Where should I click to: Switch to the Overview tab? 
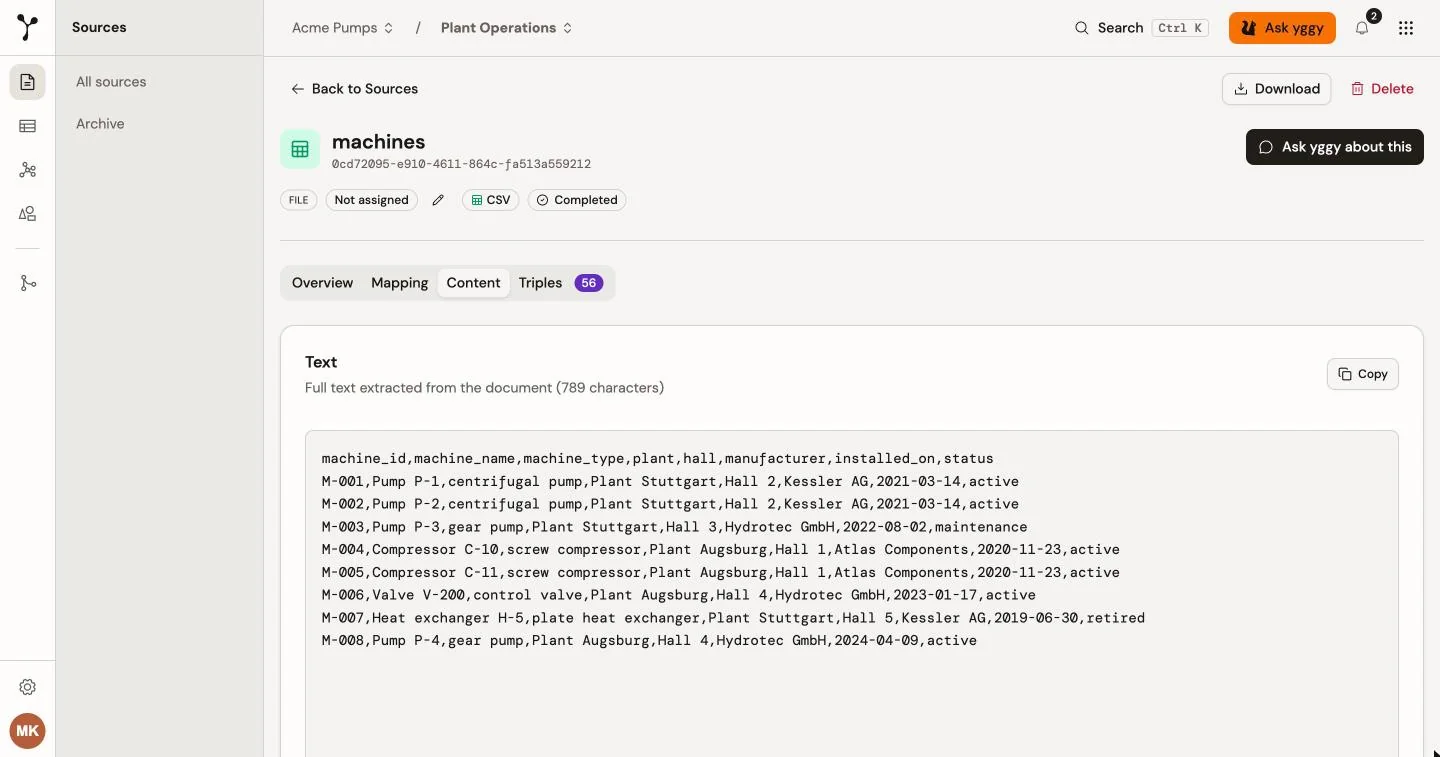click(322, 283)
